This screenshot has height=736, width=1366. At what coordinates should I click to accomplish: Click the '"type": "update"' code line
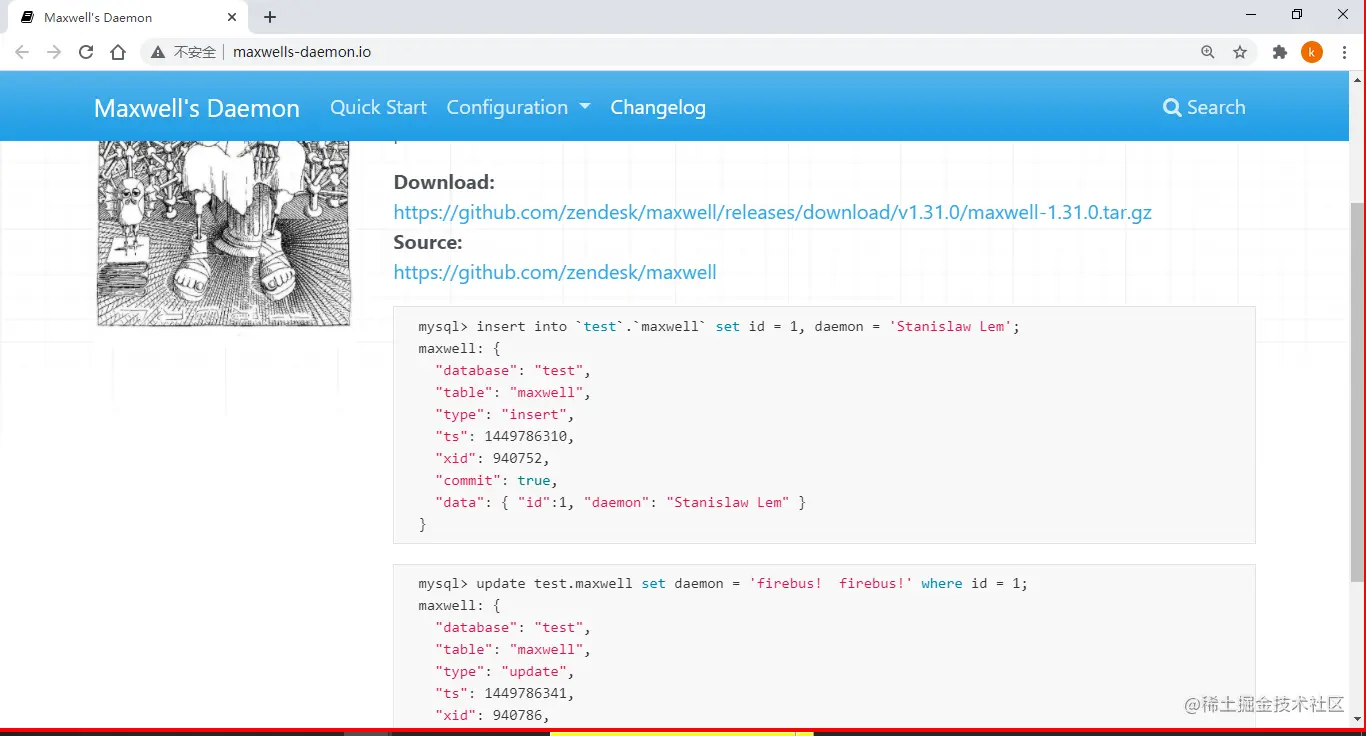(505, 671)
